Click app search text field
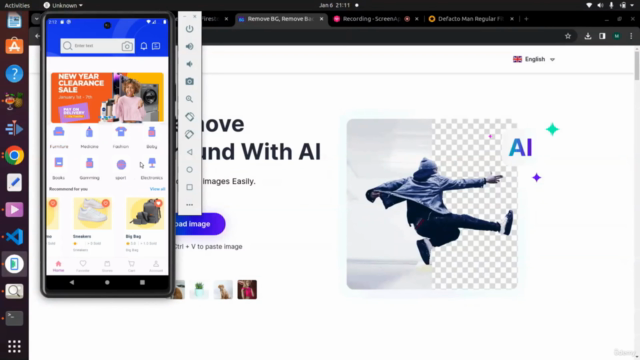The height and width of the screenshot is (360, 640). point(97,46)
